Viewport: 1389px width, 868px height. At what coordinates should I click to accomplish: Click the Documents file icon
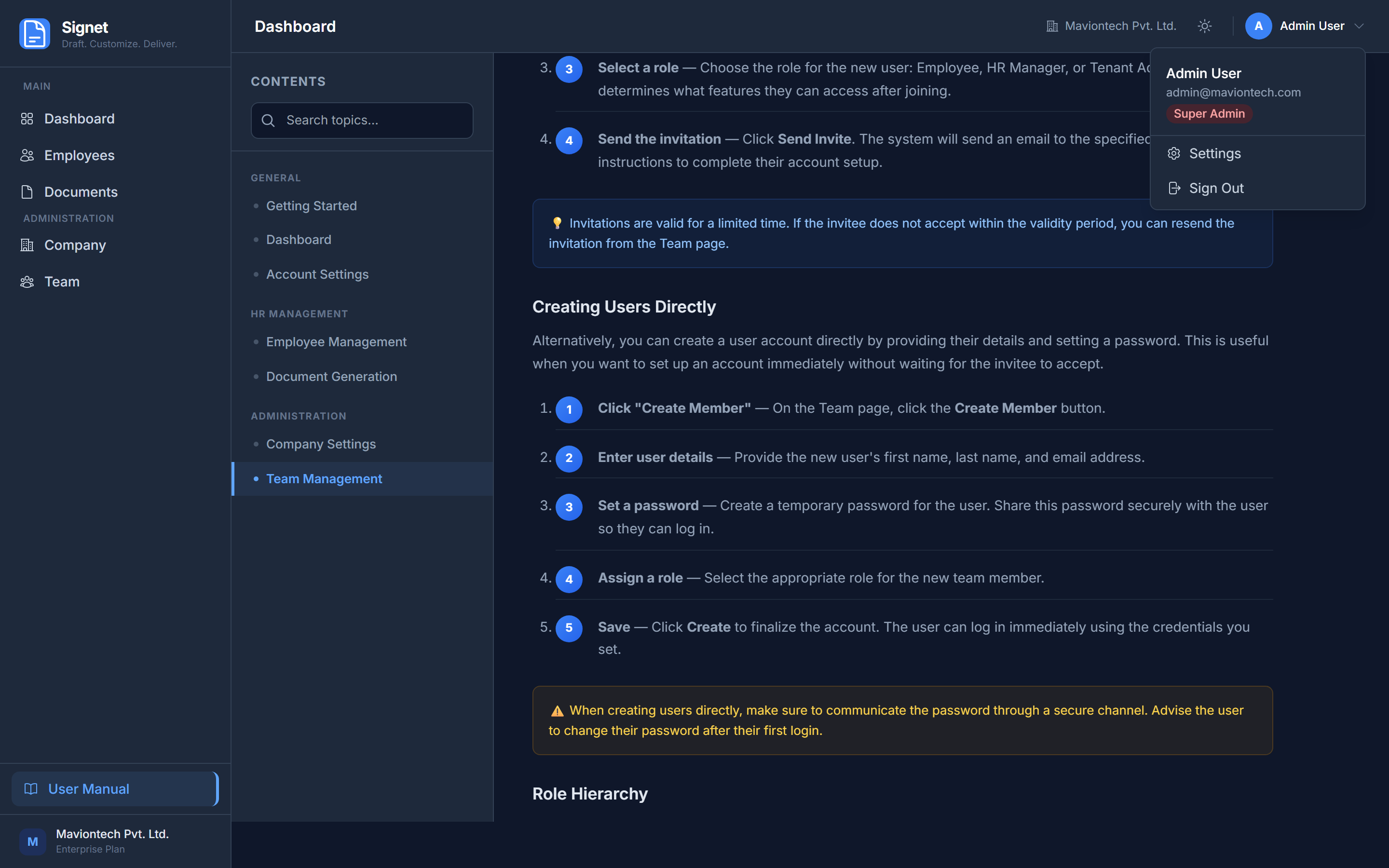(27, 192)
